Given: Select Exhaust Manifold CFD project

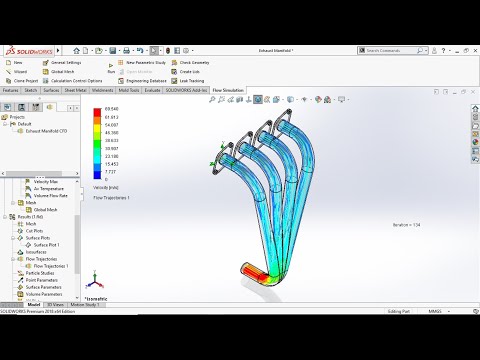Looking at the screenshot, I should click(x=42, y=131).
